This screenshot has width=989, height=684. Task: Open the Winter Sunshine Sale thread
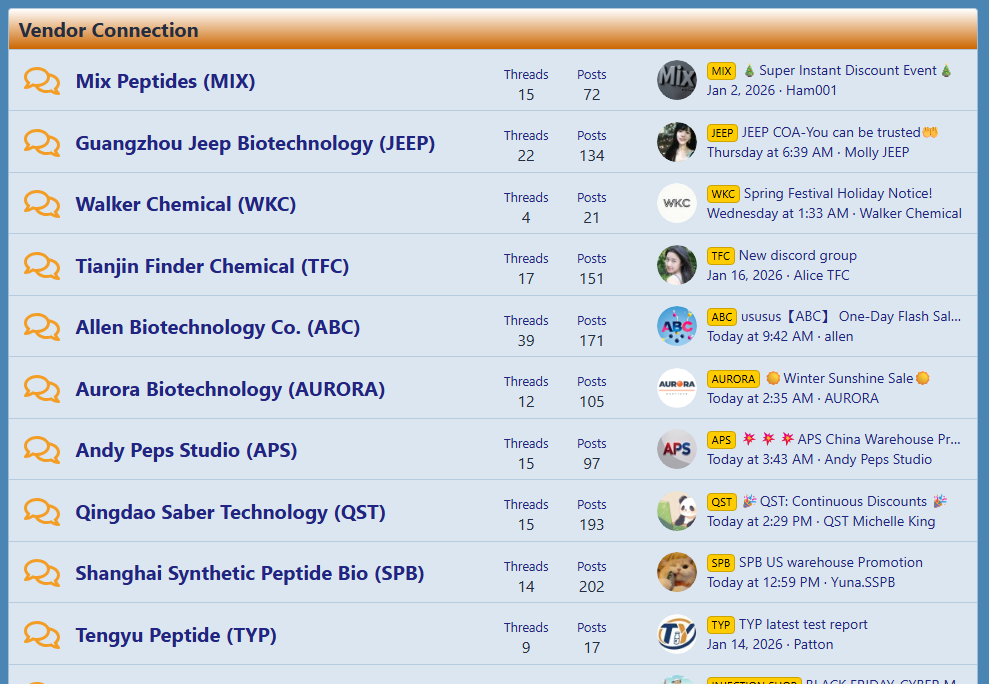click(x=847, y=378)
